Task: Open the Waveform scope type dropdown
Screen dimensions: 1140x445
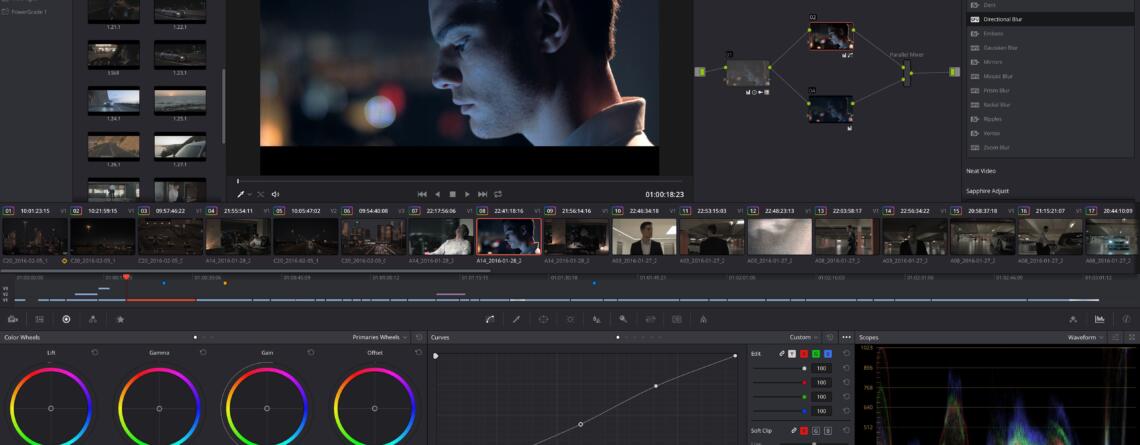Action: pos(1085,337)
